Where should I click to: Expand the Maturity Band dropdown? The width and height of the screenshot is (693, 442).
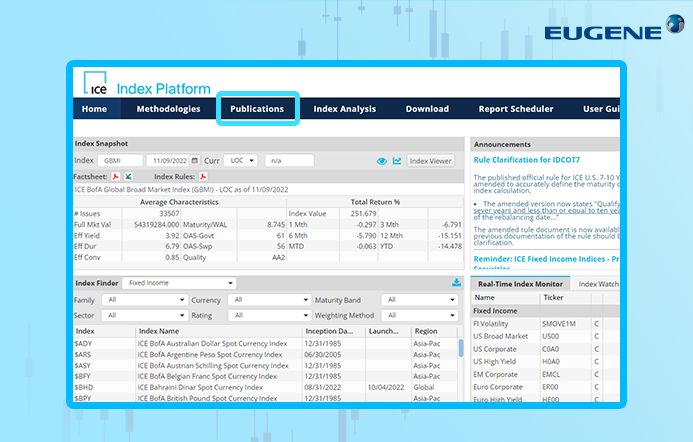tap(420, 300)
